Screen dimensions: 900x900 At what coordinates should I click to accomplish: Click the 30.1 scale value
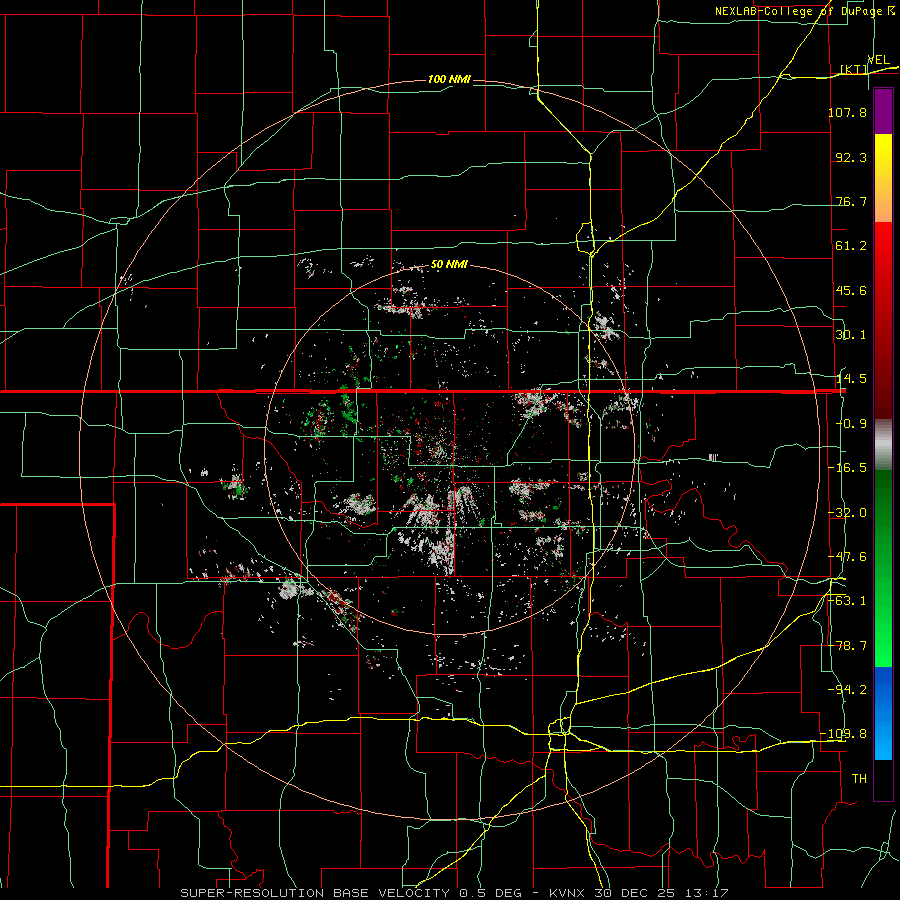(851, 335)
